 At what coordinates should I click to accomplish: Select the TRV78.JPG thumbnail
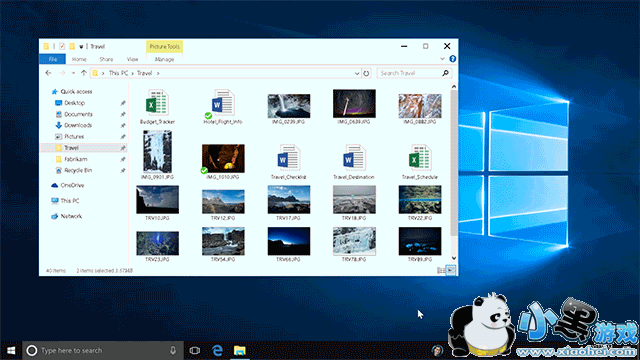click(354, 241)
